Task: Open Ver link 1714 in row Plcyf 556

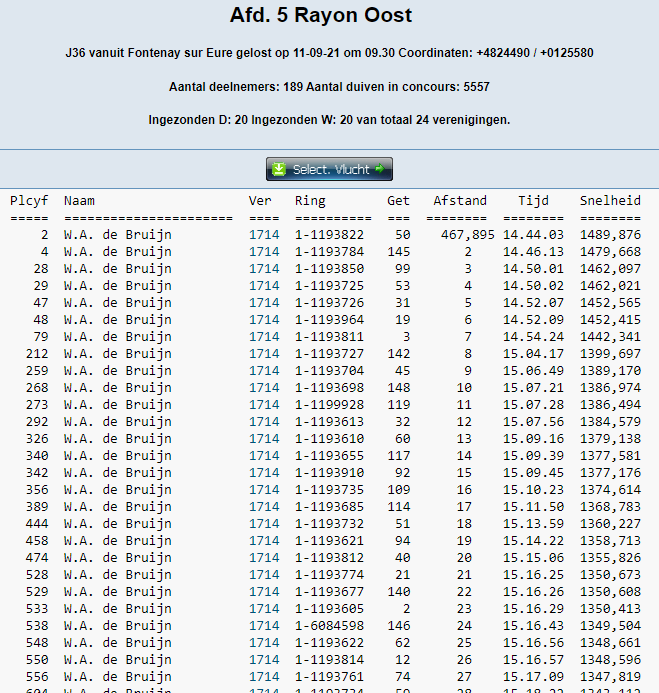Action: pyautogui.click(x=264, y=677)
